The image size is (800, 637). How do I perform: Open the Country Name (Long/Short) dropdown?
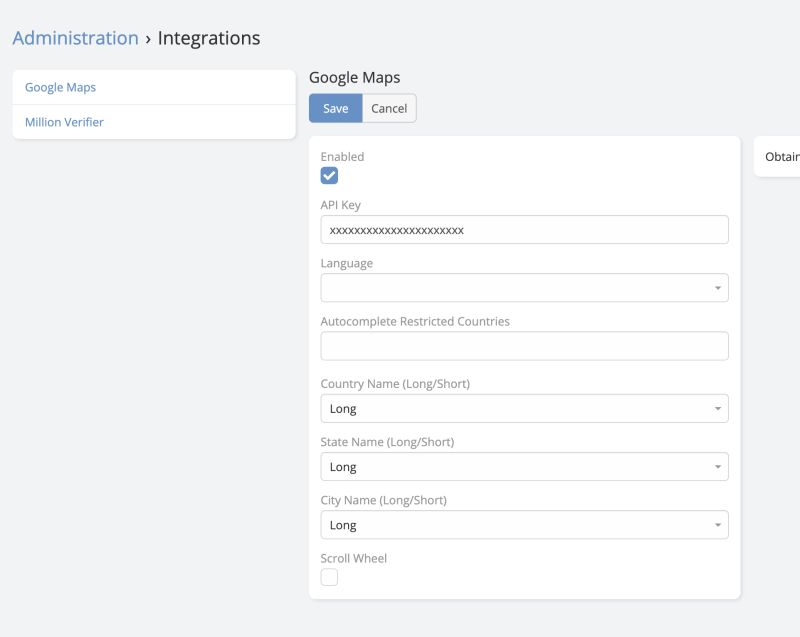tap(525, 408)
